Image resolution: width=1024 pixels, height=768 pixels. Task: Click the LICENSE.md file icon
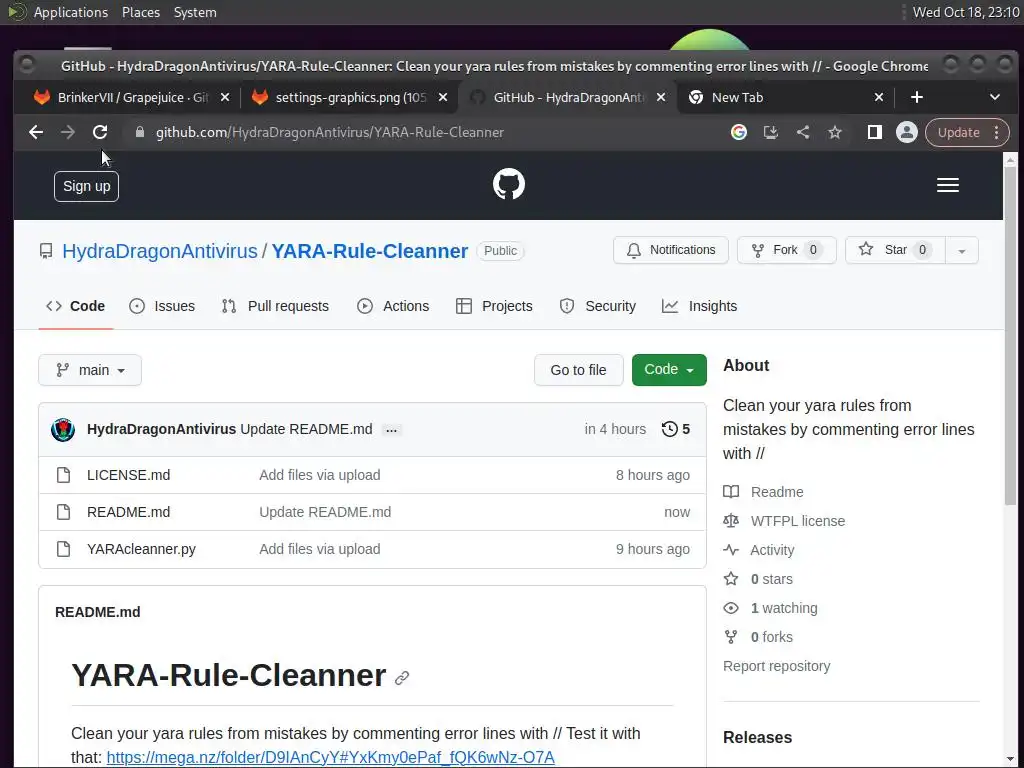[x=63, y=475]
